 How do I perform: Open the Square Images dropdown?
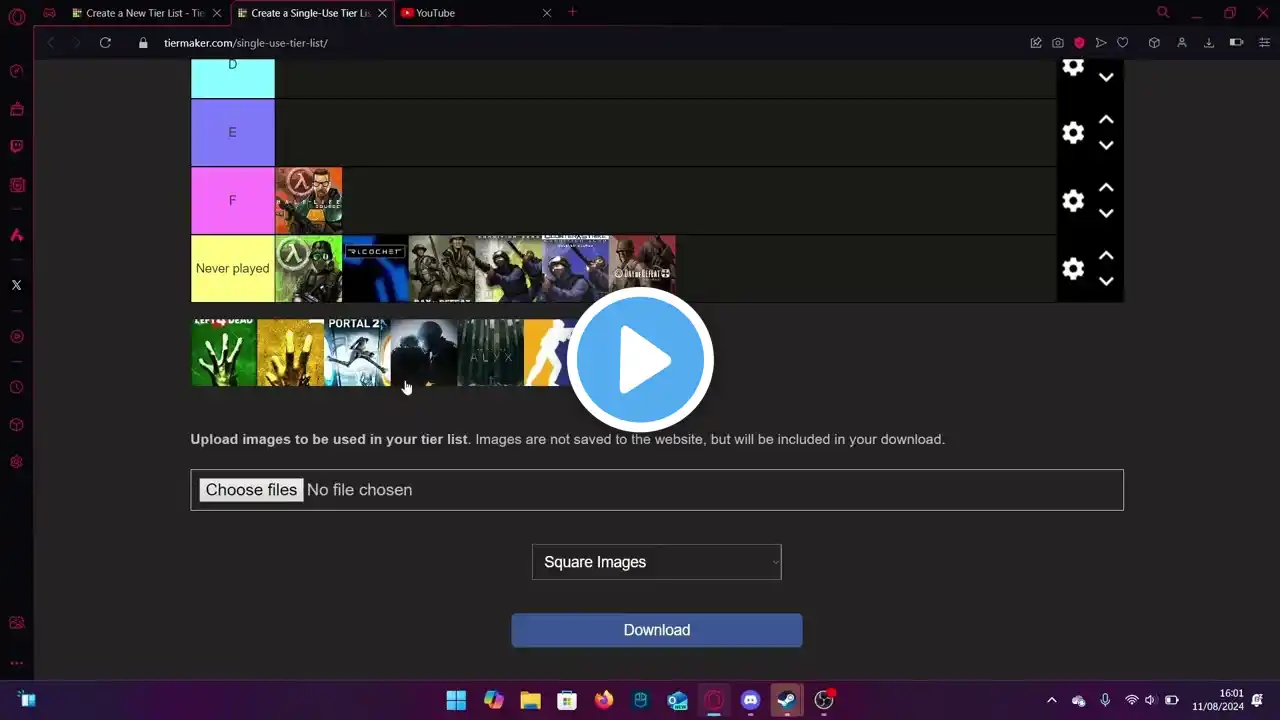[656, 562]
